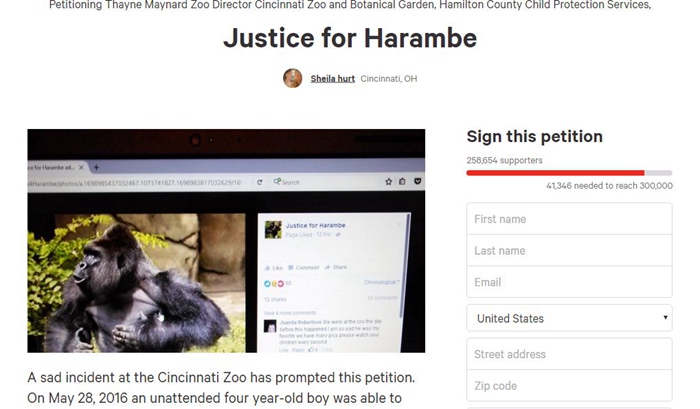Viewport: 700px width, 409px height.
Task: Close the tab via X icon in photo
Action: tap(81, 167)
